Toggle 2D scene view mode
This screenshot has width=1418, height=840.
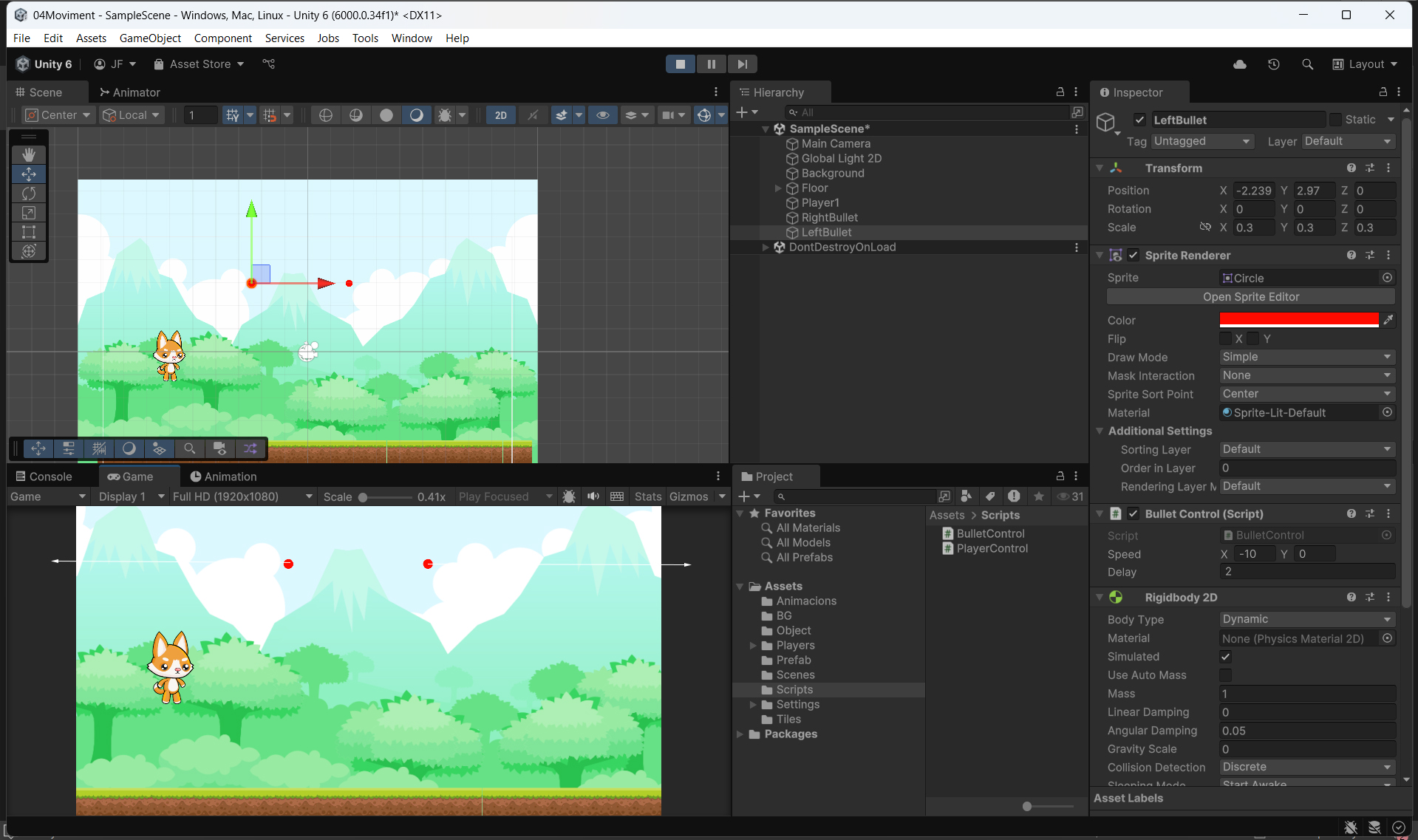[x=501, y=115]
